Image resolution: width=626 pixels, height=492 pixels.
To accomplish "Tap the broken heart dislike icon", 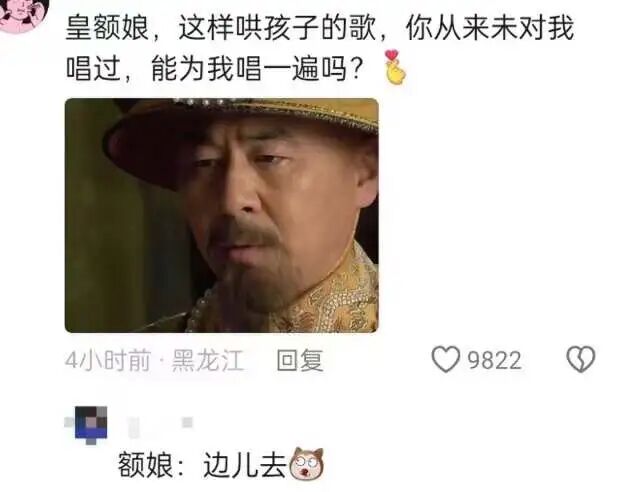I will pyautogui.click(x=580, y=359).
